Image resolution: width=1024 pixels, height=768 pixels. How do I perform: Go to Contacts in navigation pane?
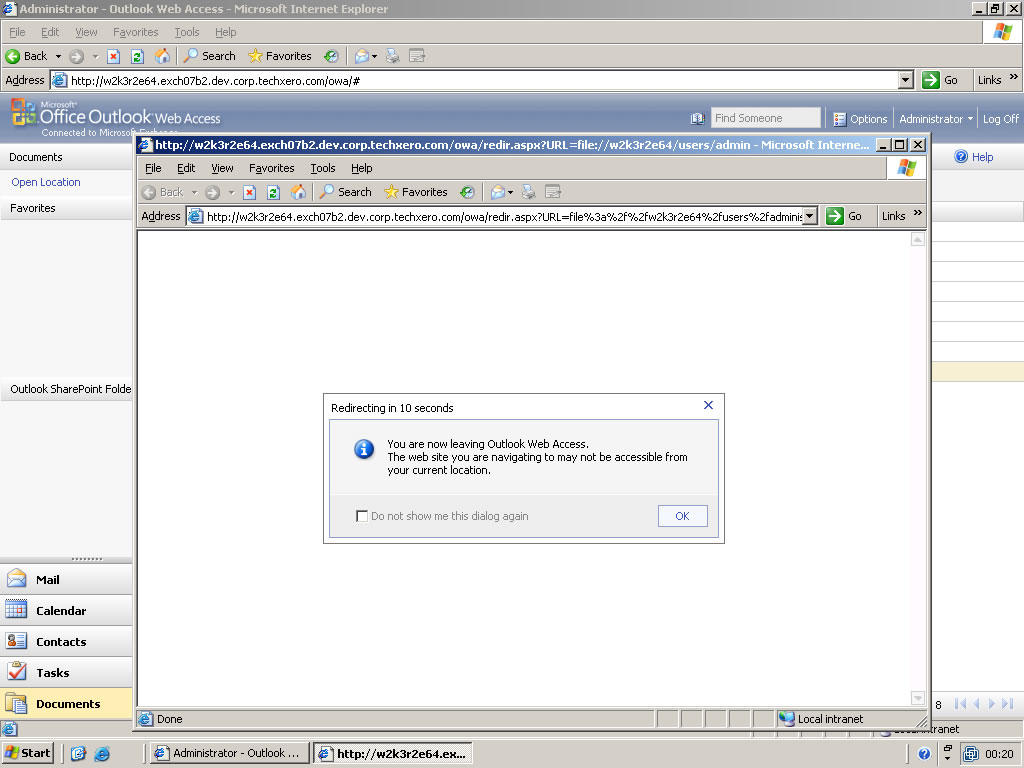point(60,642)
